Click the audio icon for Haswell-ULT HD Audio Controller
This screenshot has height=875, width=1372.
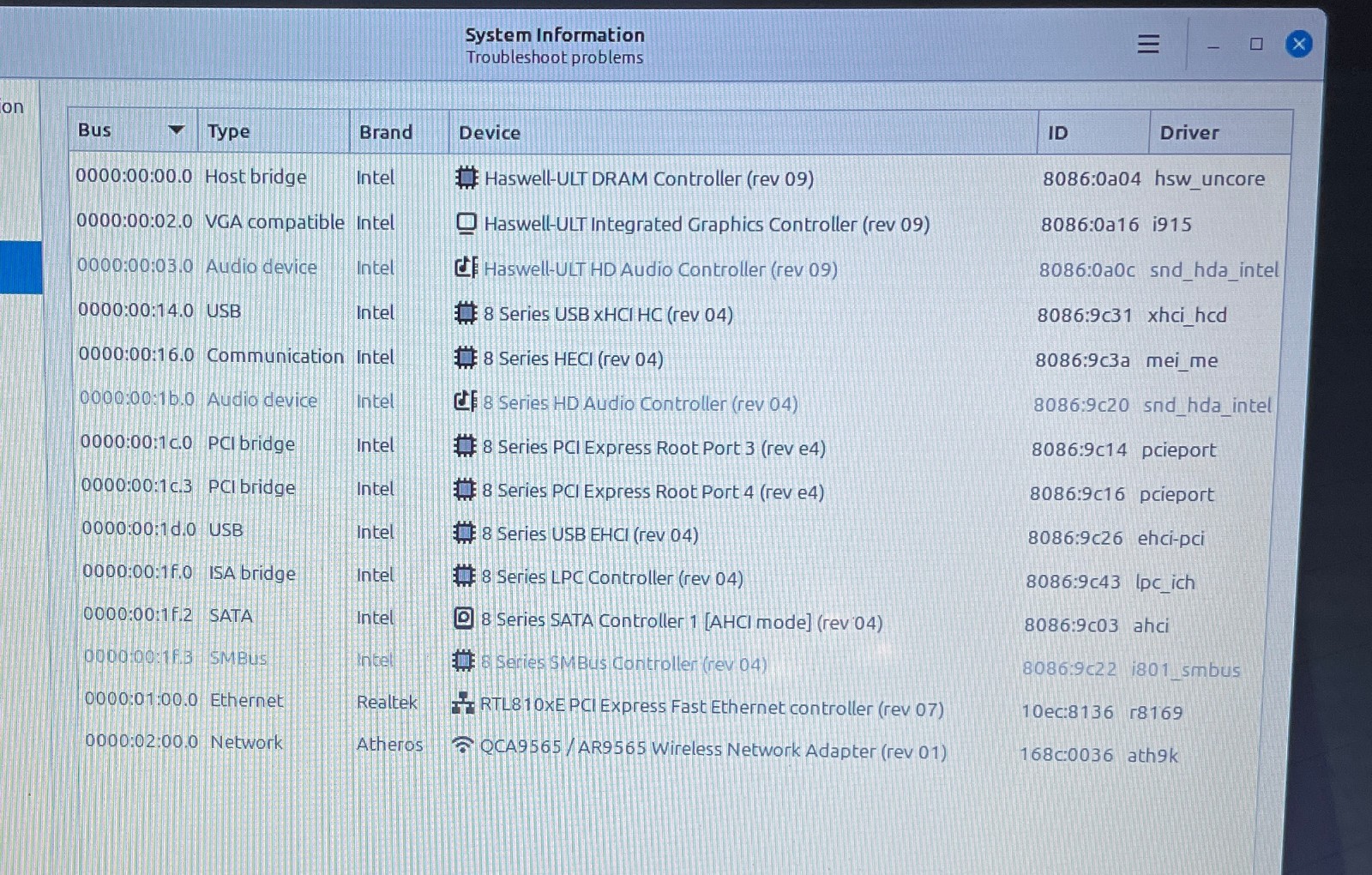pyautogui.click(x=466, y=268)
